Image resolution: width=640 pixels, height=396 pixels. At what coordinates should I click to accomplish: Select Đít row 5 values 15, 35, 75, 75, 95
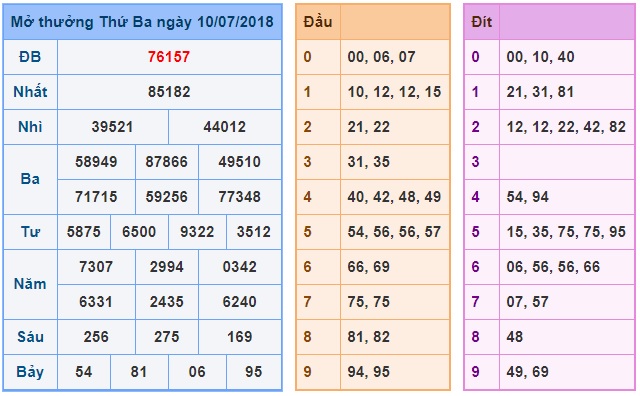pyautogui.click(x=566, y=232)
